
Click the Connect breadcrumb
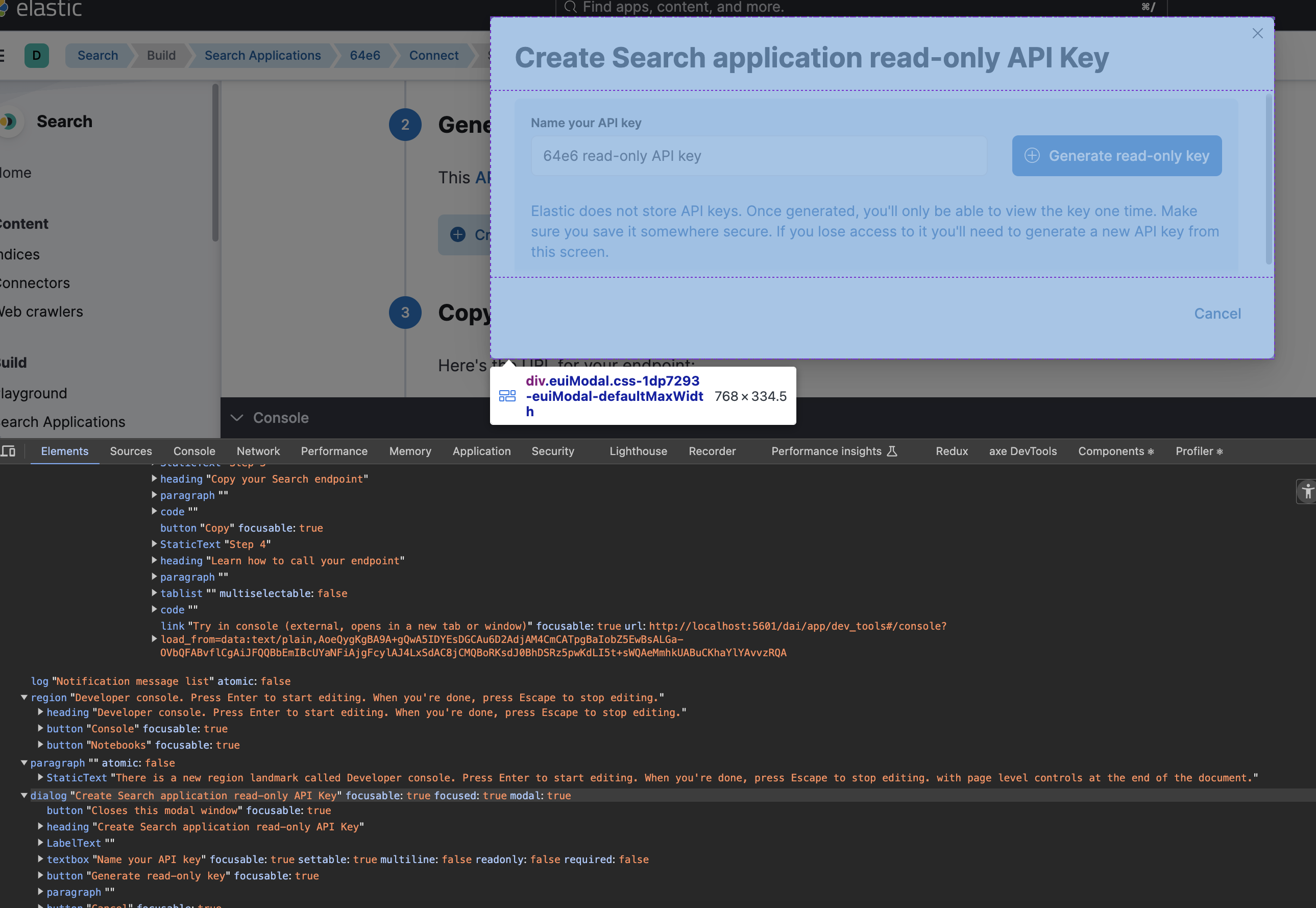433,56
